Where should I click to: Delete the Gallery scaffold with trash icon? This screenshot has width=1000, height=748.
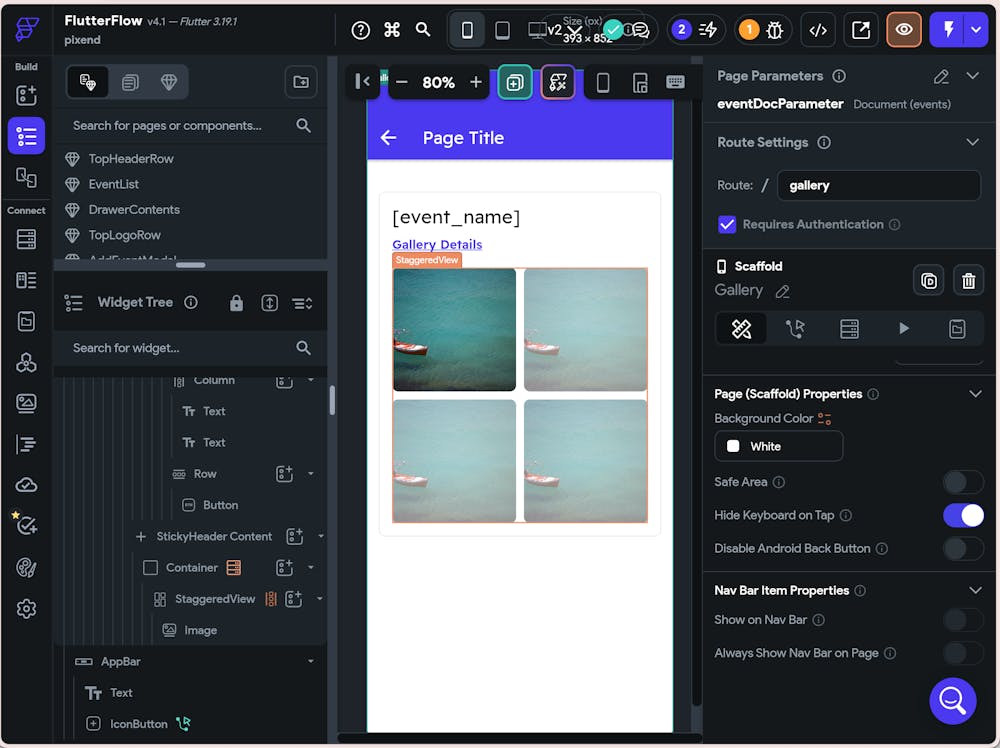968,281
